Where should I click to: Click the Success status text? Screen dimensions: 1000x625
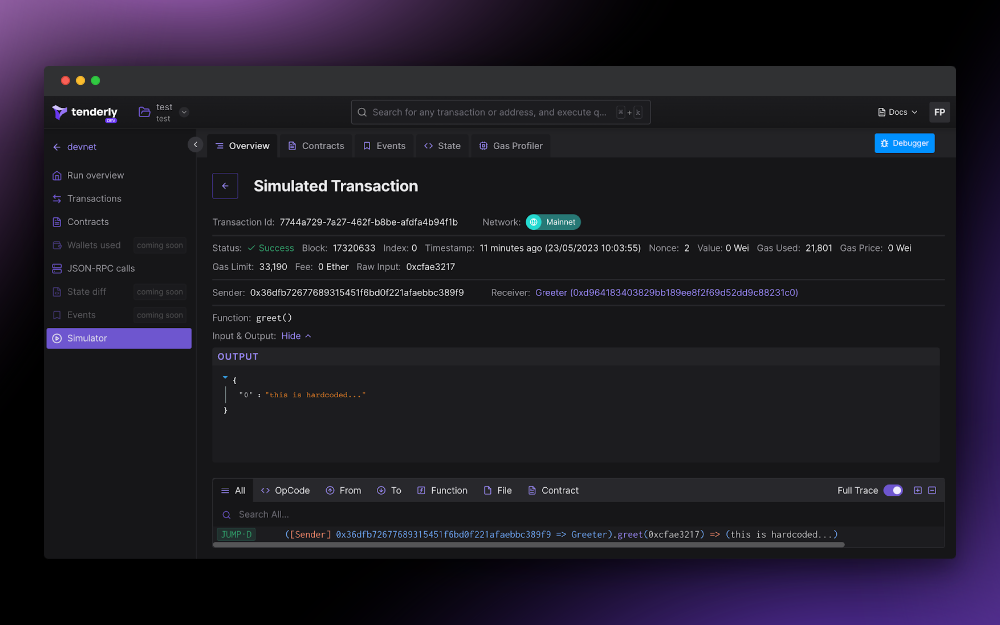(276, 248)
